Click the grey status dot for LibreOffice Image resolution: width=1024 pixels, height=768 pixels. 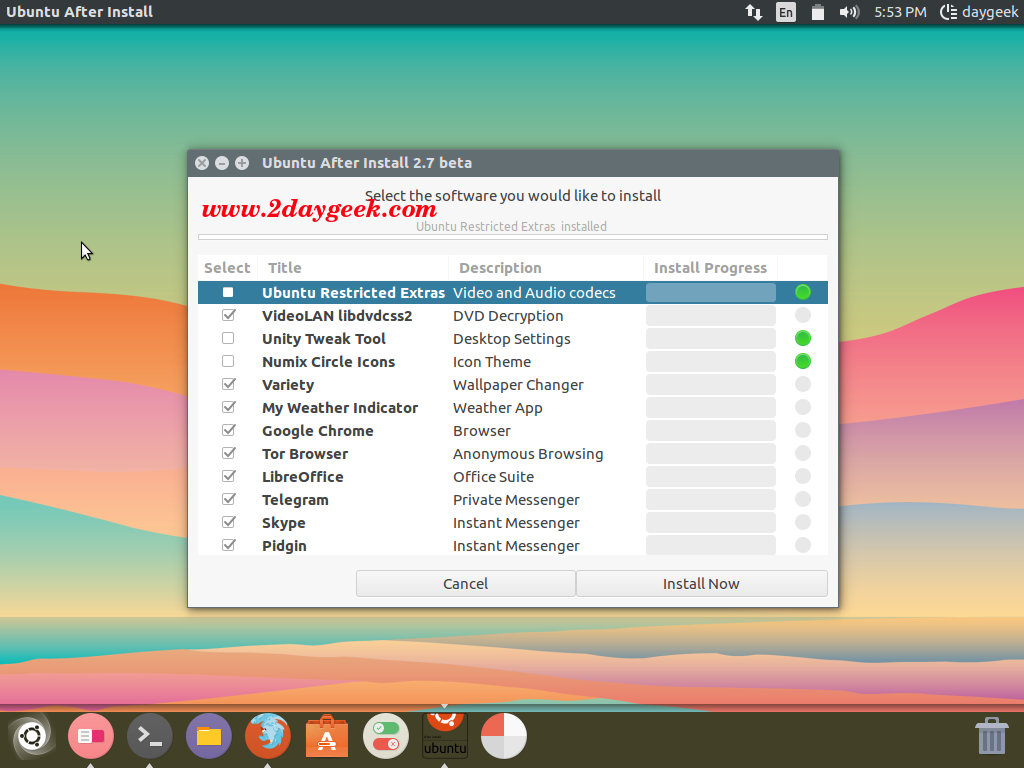[803, 476]
